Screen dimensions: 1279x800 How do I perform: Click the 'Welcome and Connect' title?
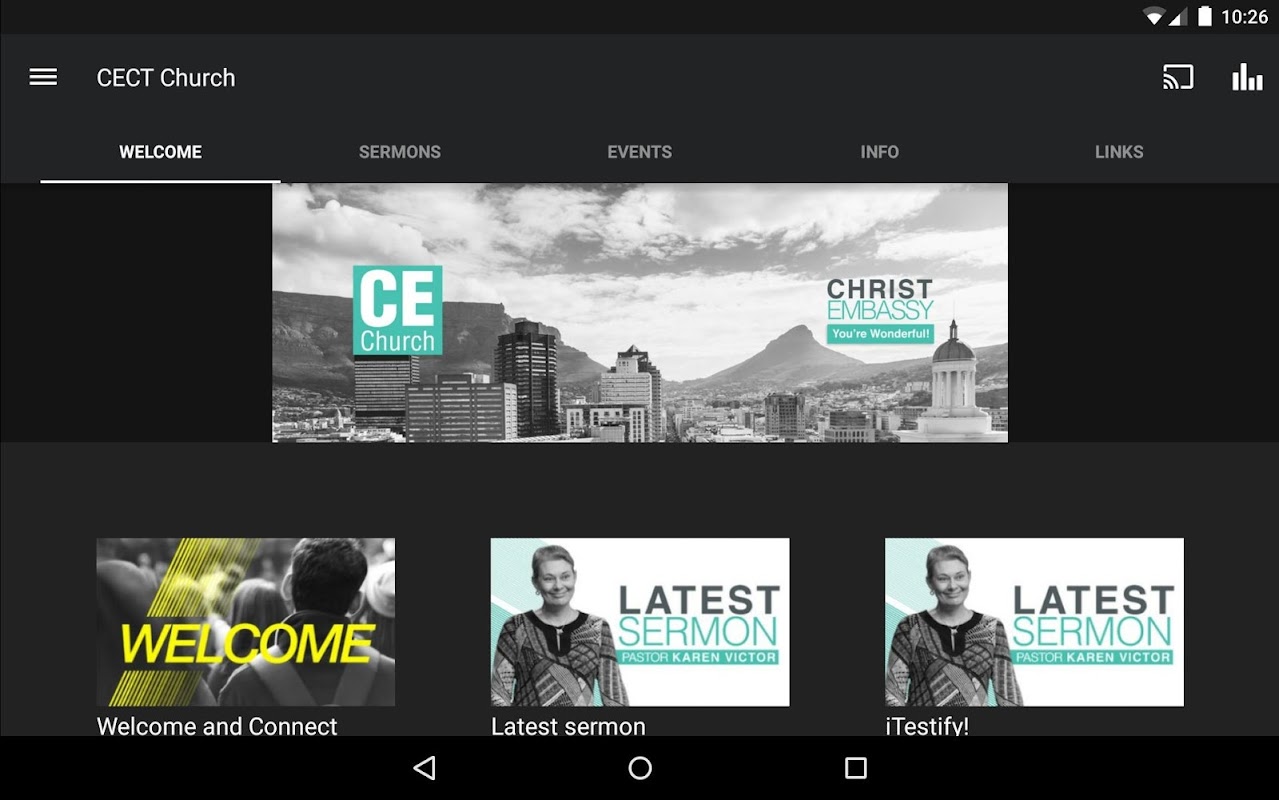pyautogui.click(x=217, y=726)
